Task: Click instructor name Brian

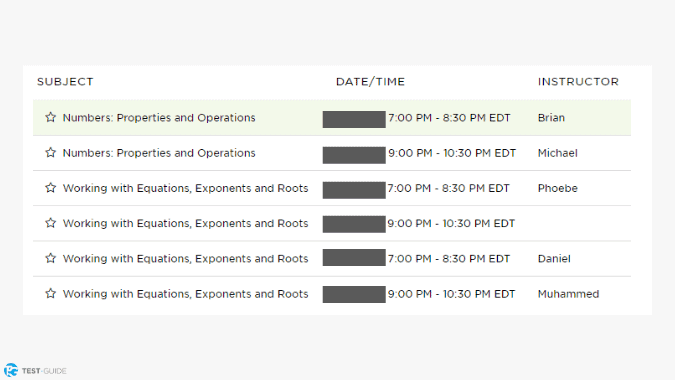Action: (551, 117)
